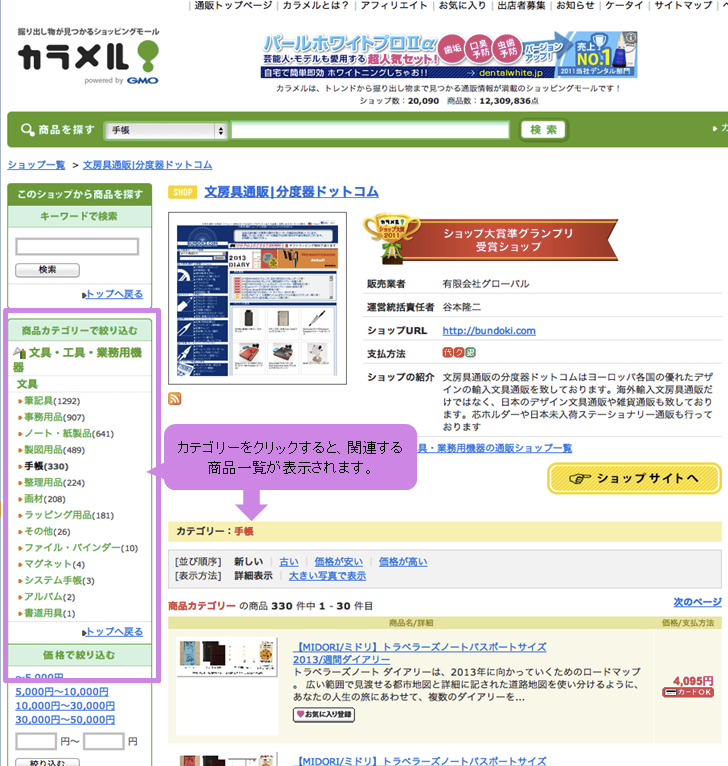This screenshot has width=728, height=766.
Task: Open 通販トップページ in the top menu
Action: [x=233, y=5]
